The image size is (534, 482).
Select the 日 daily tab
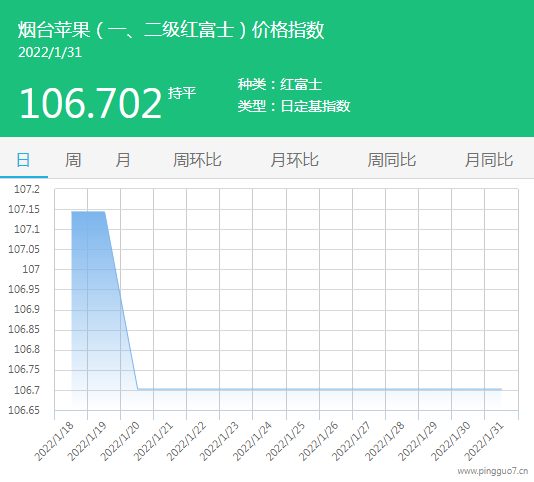pyautogui.click(x=23, y=160)
